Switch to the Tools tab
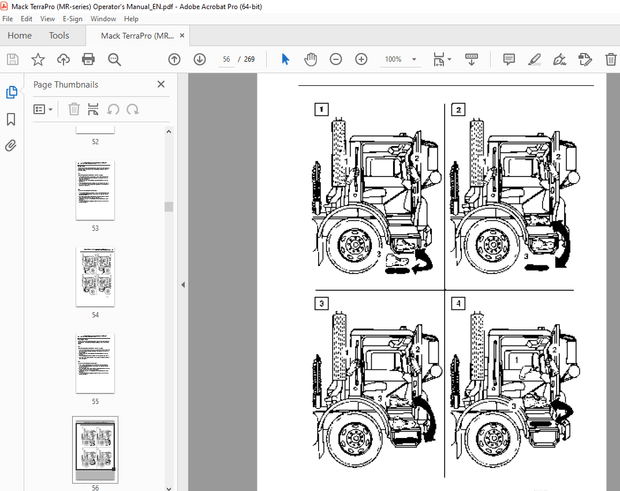Screen dimensions: 620x491 pyautogui.click(x=59, y=36)
